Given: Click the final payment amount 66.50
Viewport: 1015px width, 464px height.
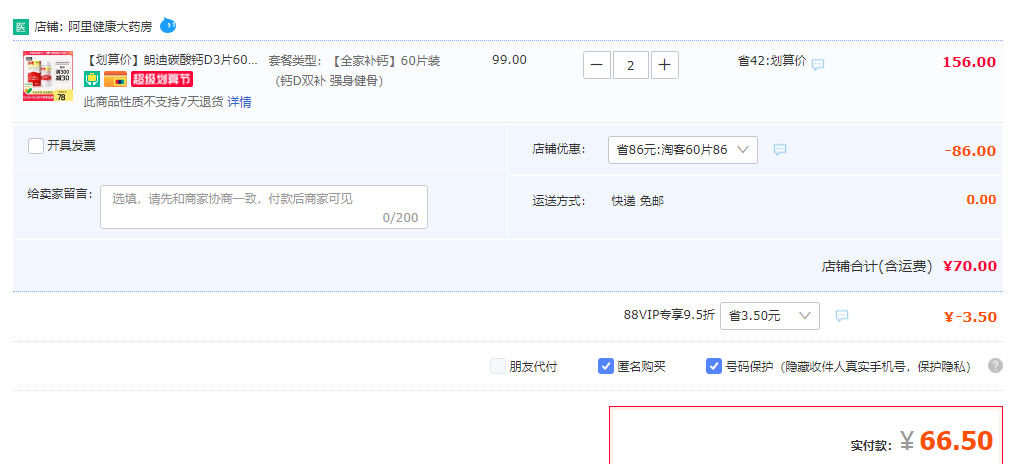Looking at the screenshot, I should tap(956, 441).
